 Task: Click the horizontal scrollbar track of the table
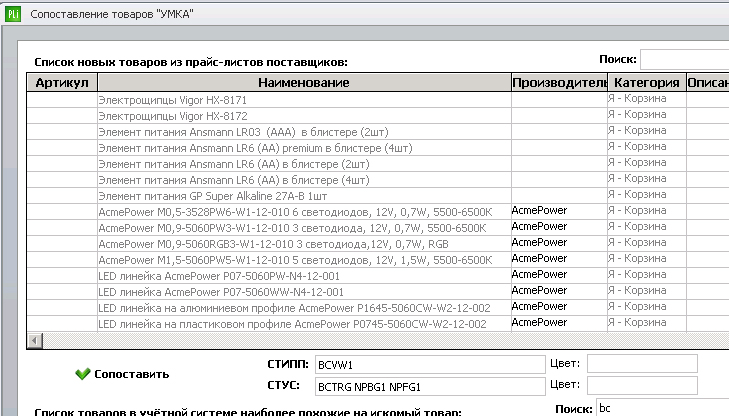click(x=385, y=341)
